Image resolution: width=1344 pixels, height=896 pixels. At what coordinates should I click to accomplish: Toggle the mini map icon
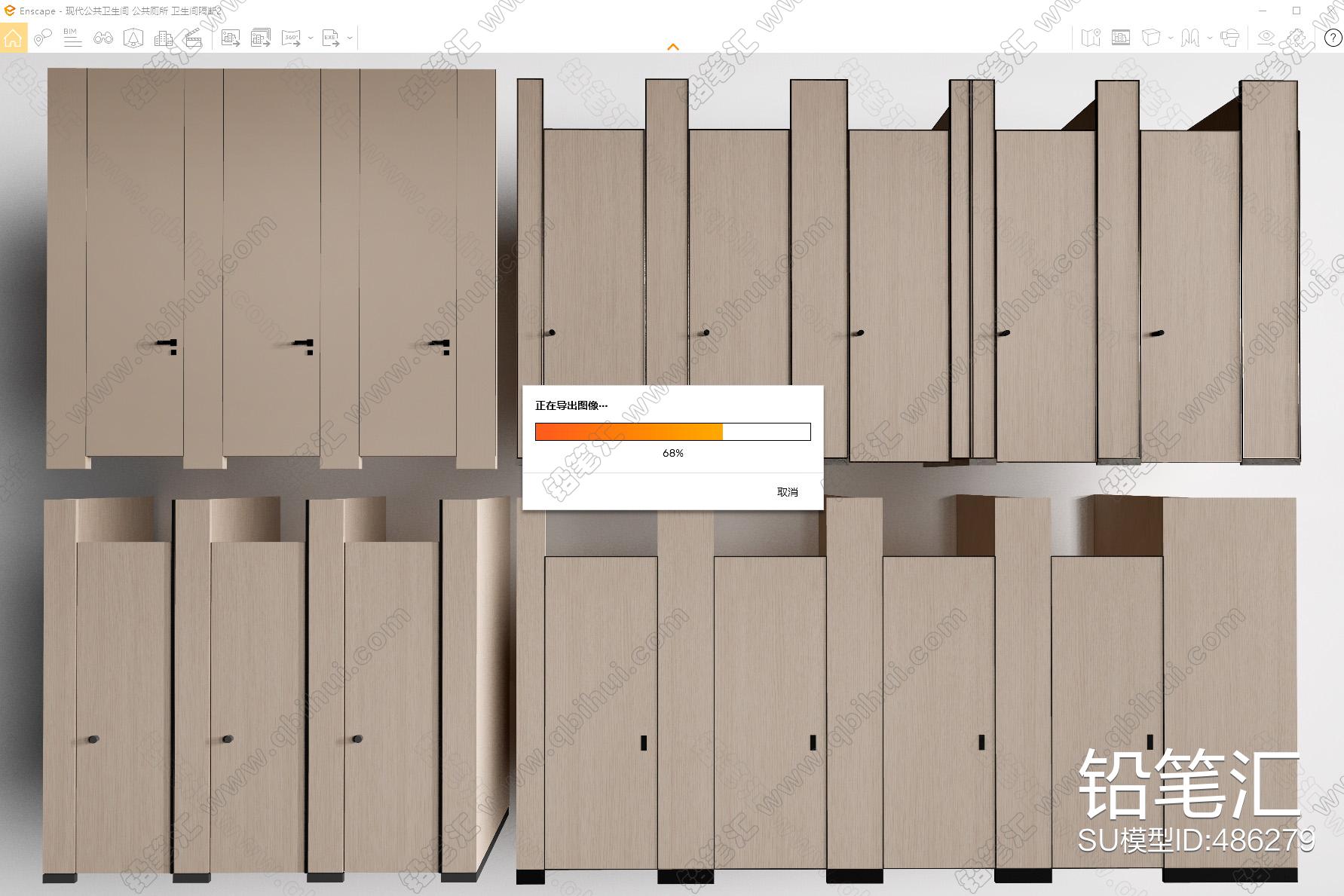[1091, 38]
